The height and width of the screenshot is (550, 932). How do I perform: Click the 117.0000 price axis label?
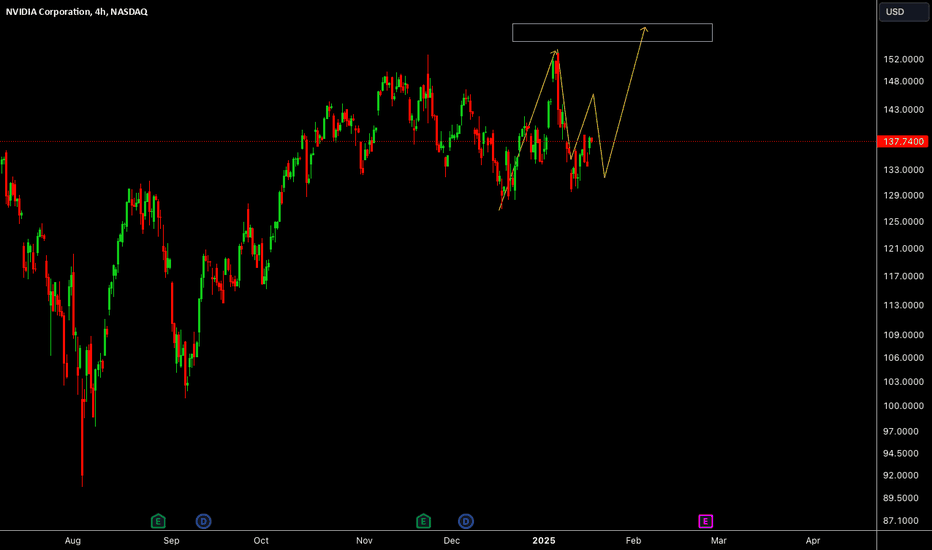click(x=903, y=276)
